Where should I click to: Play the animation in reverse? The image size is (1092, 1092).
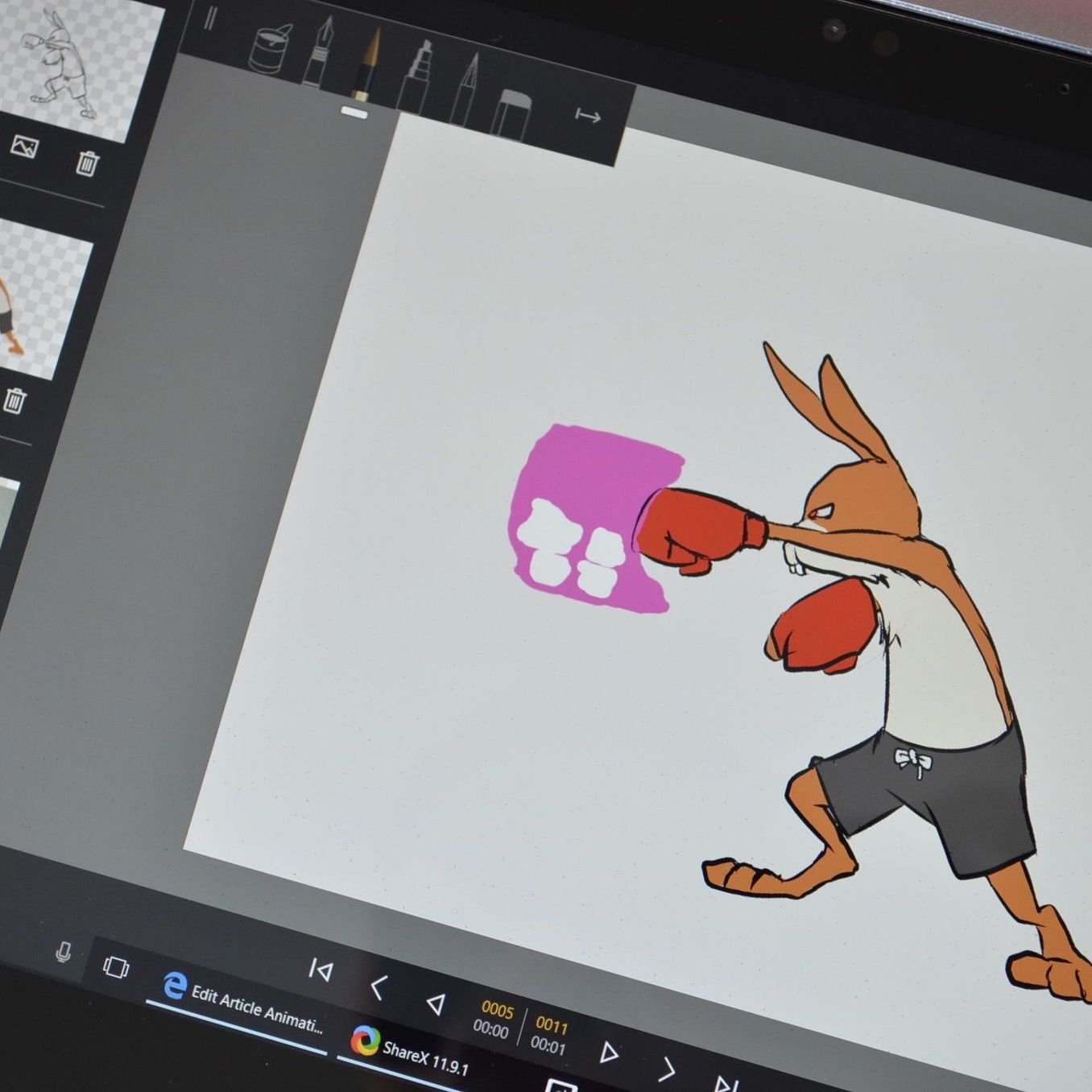tap(436, 1003)
